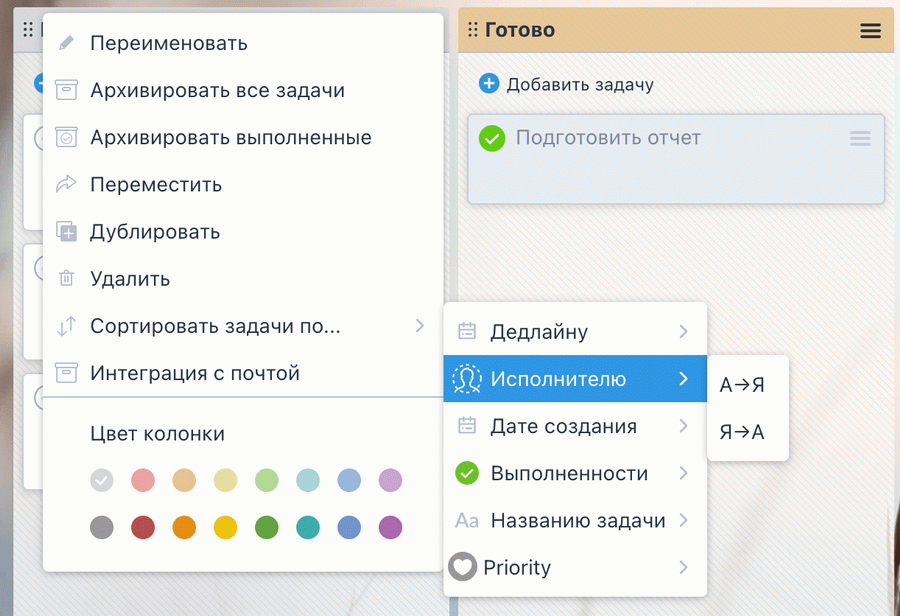The width and height of the screenshot is (900, 616).
Task: Pick the bright yellow column color swatch
Action: click(x=225, y=527)
